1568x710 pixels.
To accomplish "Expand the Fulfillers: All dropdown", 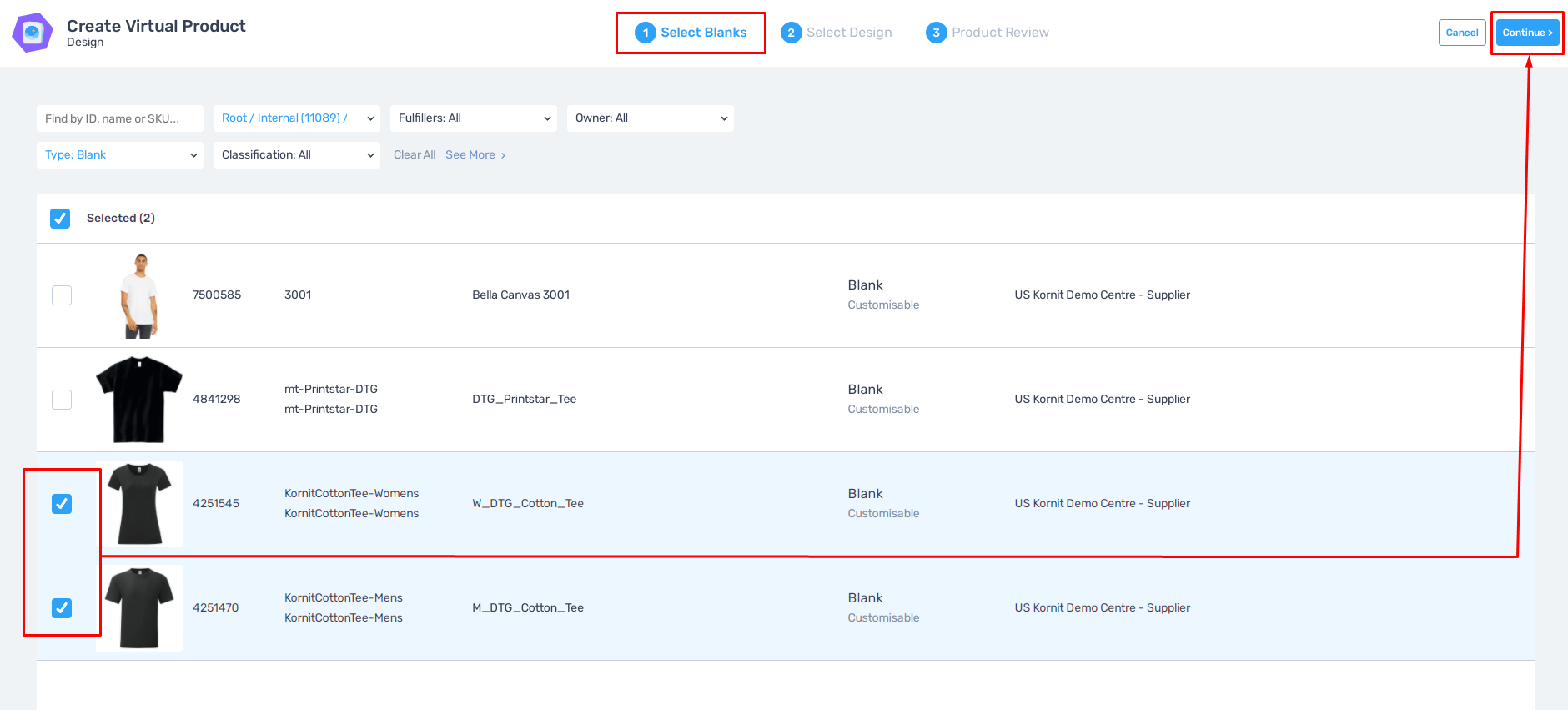I will pos(473,118).
